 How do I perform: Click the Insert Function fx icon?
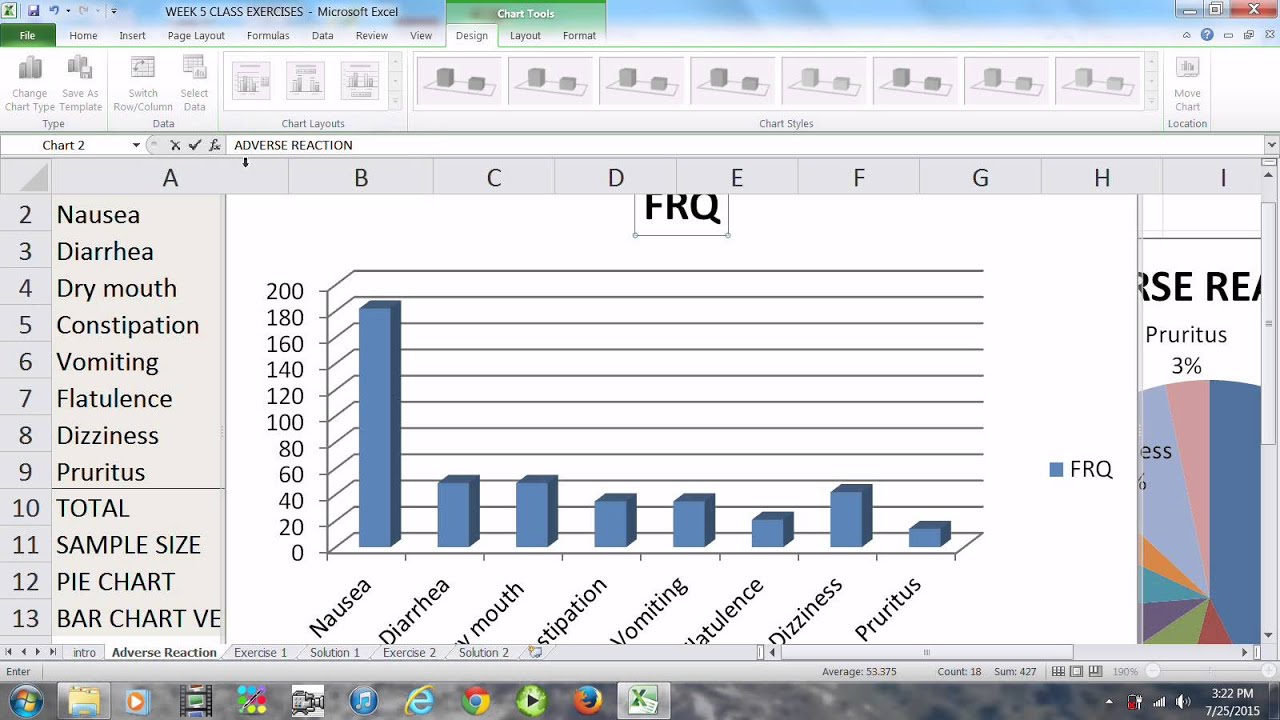[x=215, y=145]
